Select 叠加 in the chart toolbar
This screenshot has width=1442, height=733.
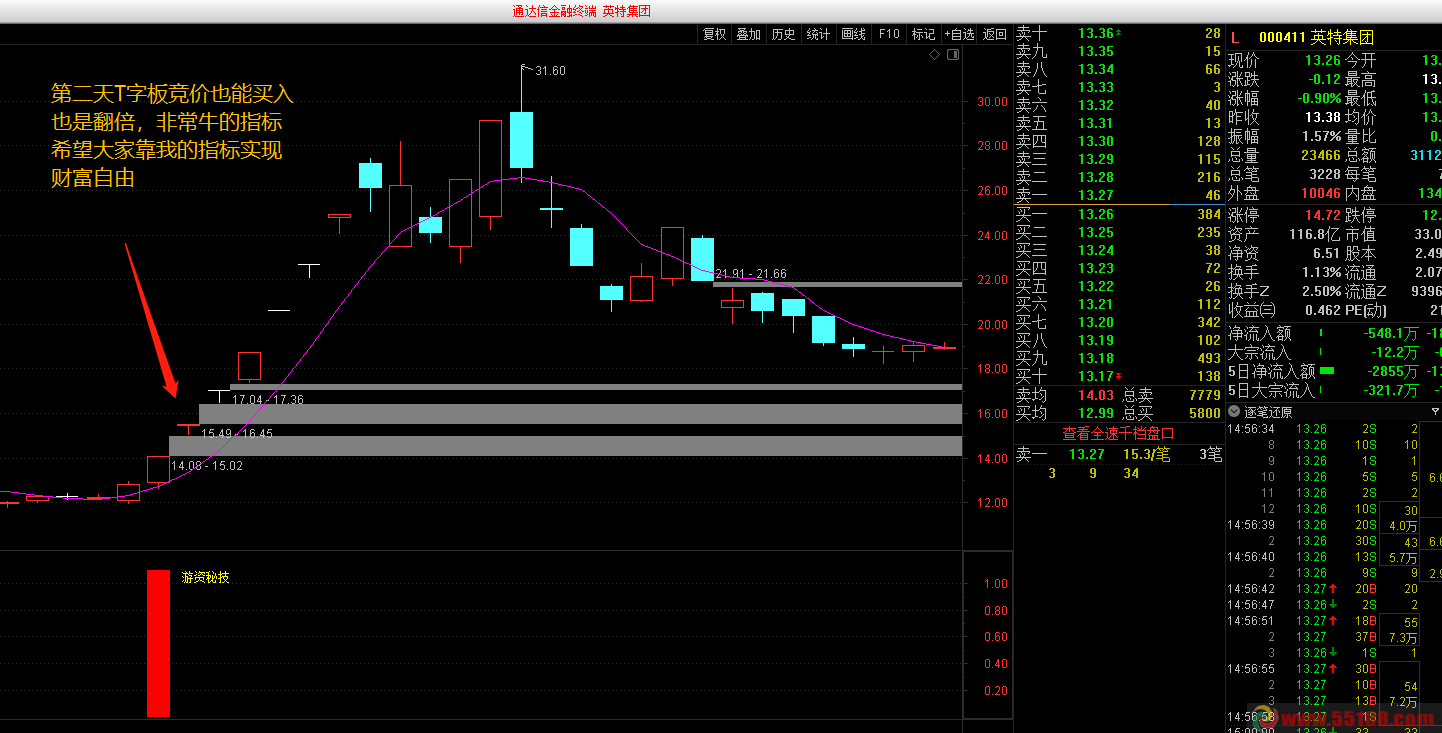[748, 34]
